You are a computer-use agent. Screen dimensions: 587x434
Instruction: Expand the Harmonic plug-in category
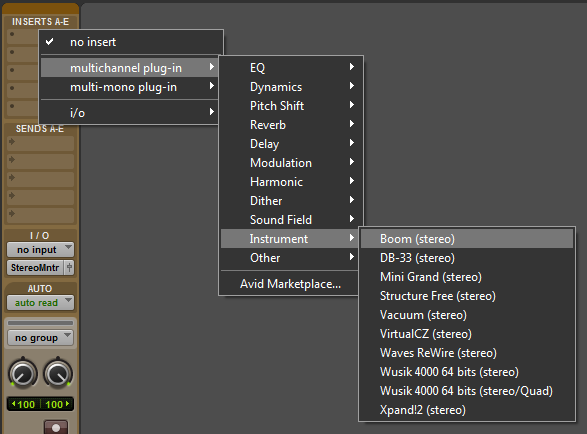[x=291, y=182]
